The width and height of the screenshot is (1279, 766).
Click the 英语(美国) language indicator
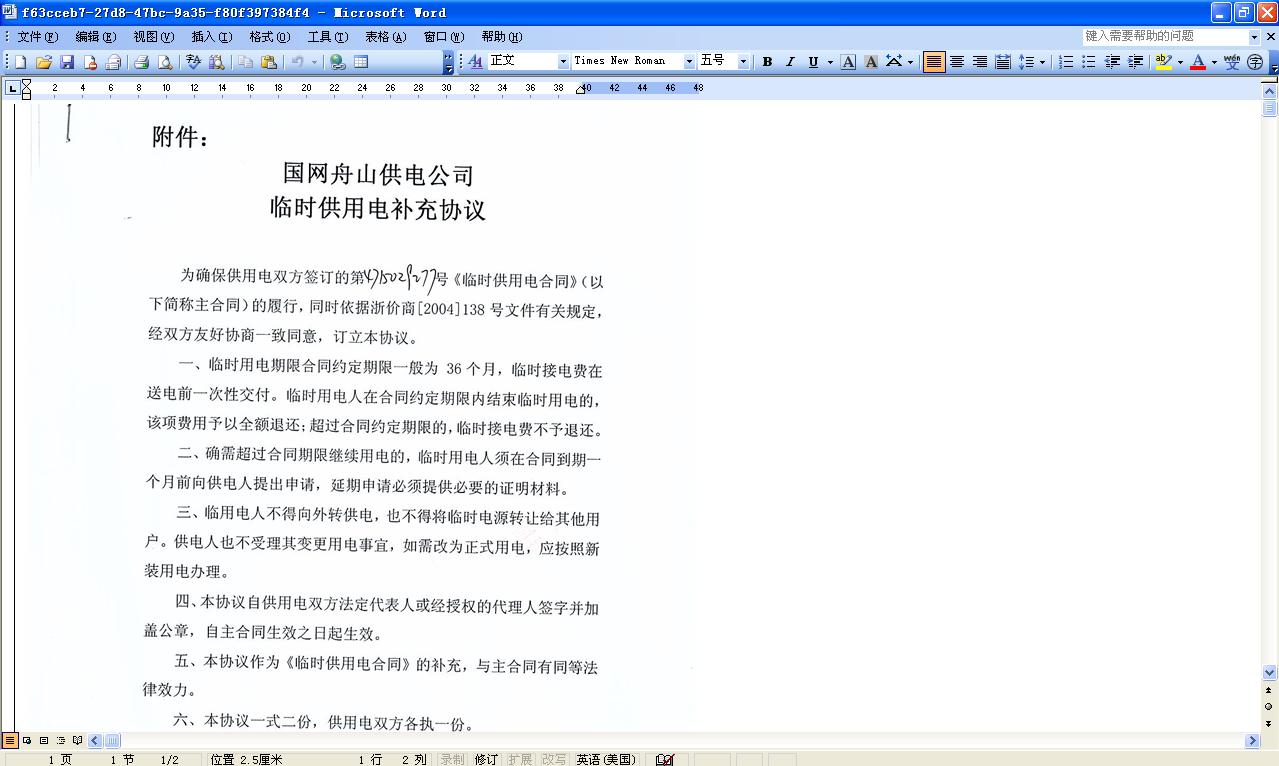coord(606,759)
